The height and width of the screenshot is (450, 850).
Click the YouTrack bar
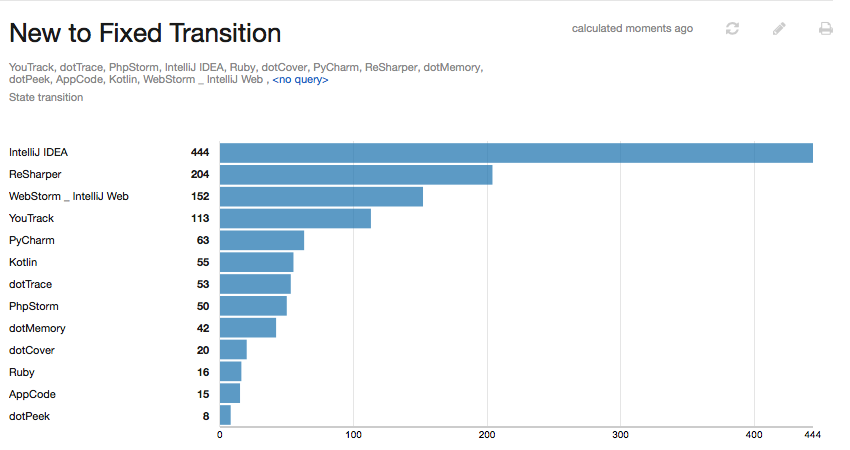(295, 219)
